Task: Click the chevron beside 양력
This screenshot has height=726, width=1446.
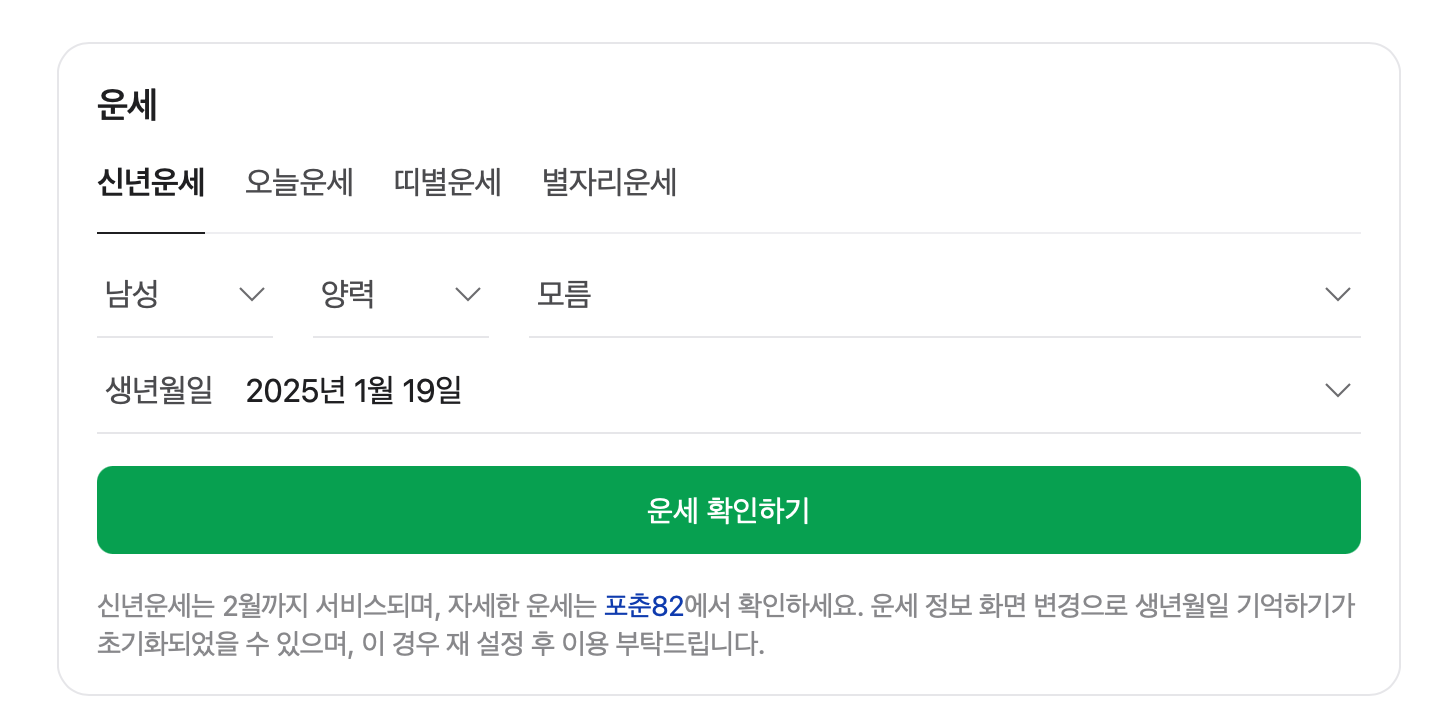Action: [x=467, y=293]
